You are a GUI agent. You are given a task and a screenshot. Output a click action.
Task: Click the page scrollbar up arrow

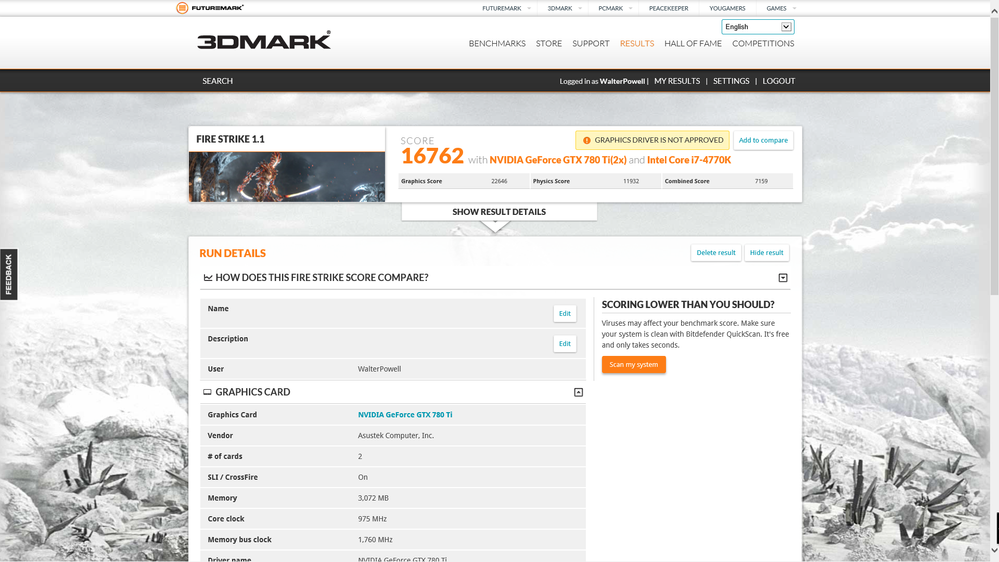tap(994, 11)
